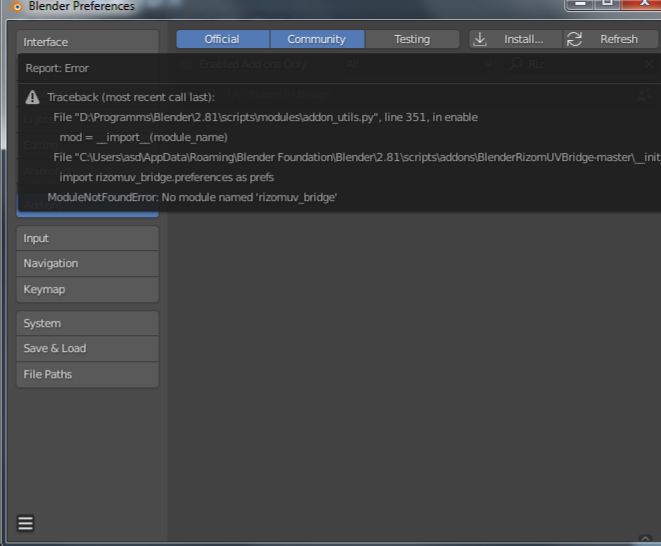Click the Refresh add-ons button

click(610, 39)
